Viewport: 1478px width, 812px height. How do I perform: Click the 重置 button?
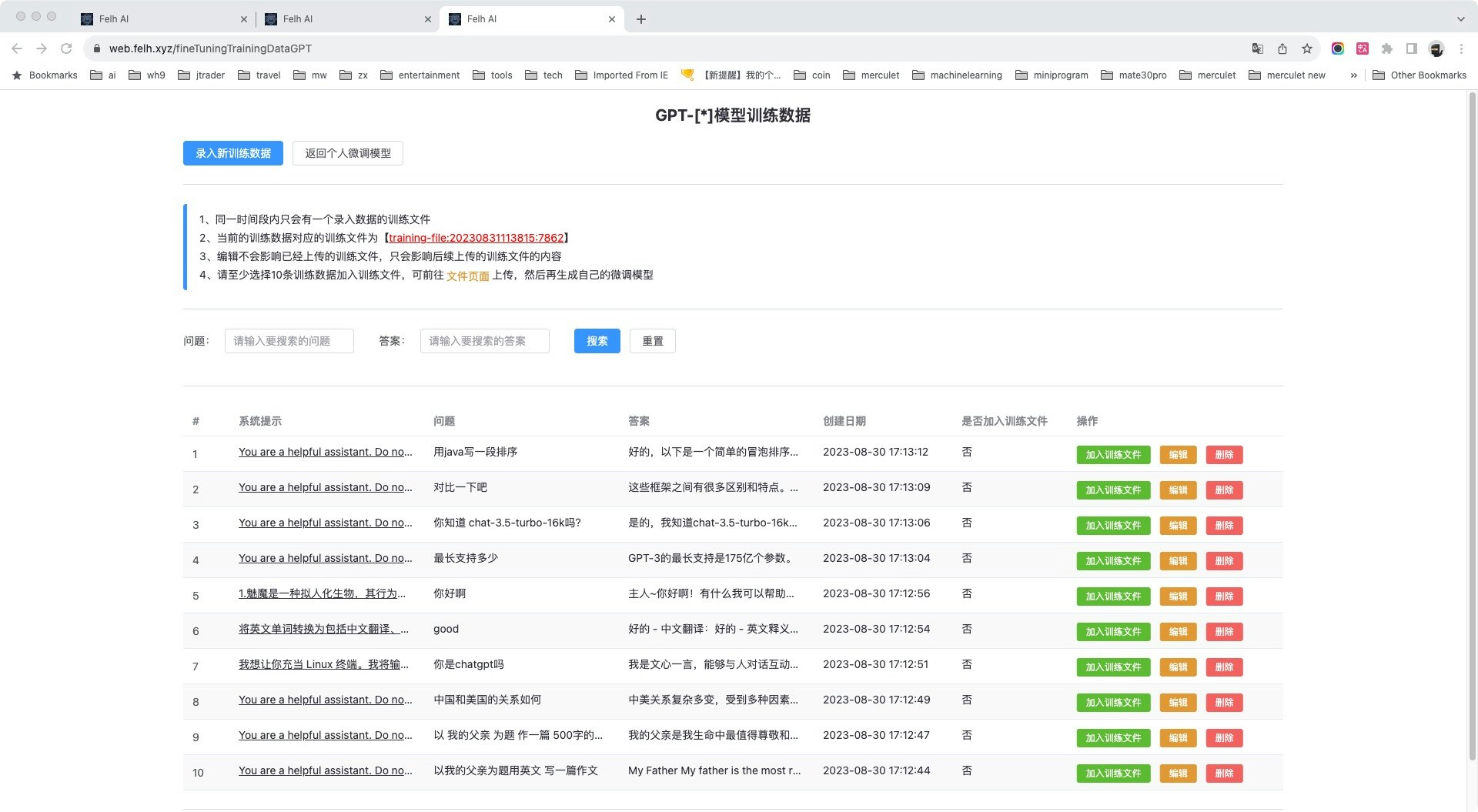click(x=653, y=341)
